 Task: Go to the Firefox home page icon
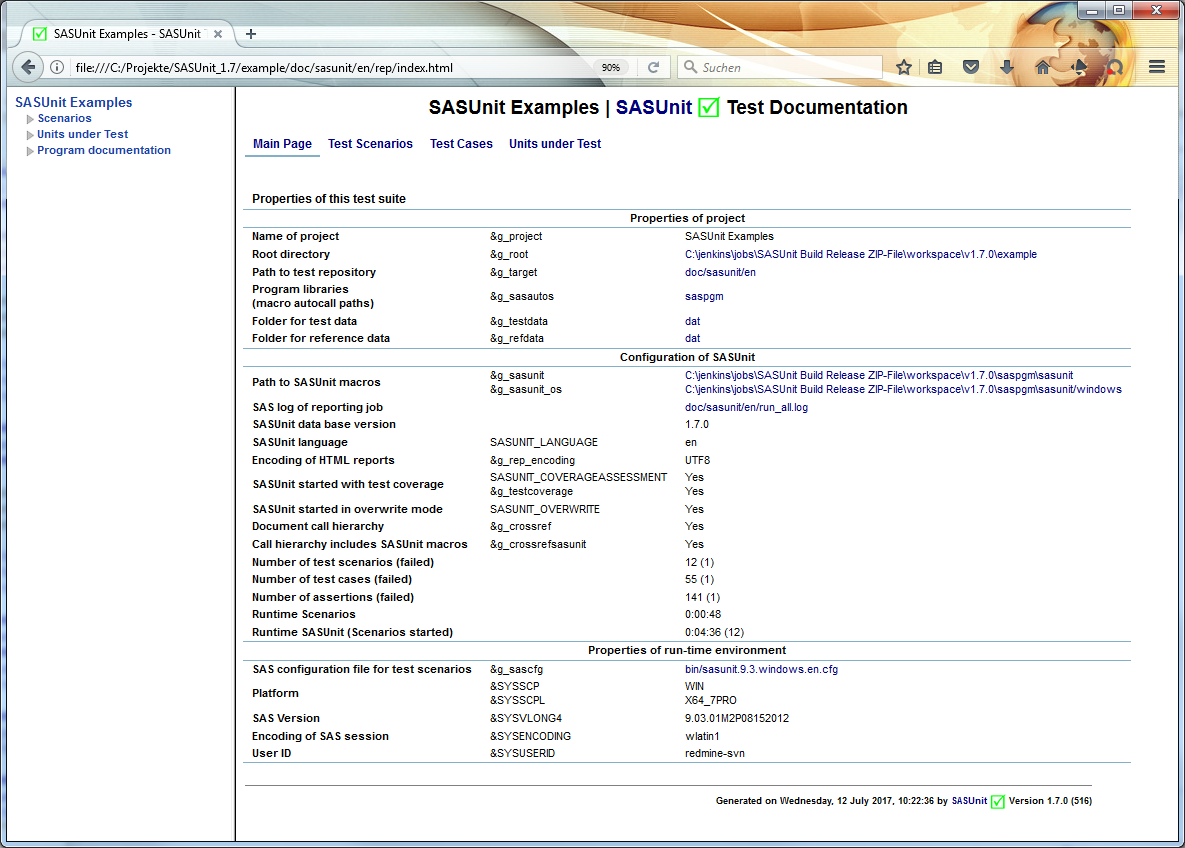1043,67
